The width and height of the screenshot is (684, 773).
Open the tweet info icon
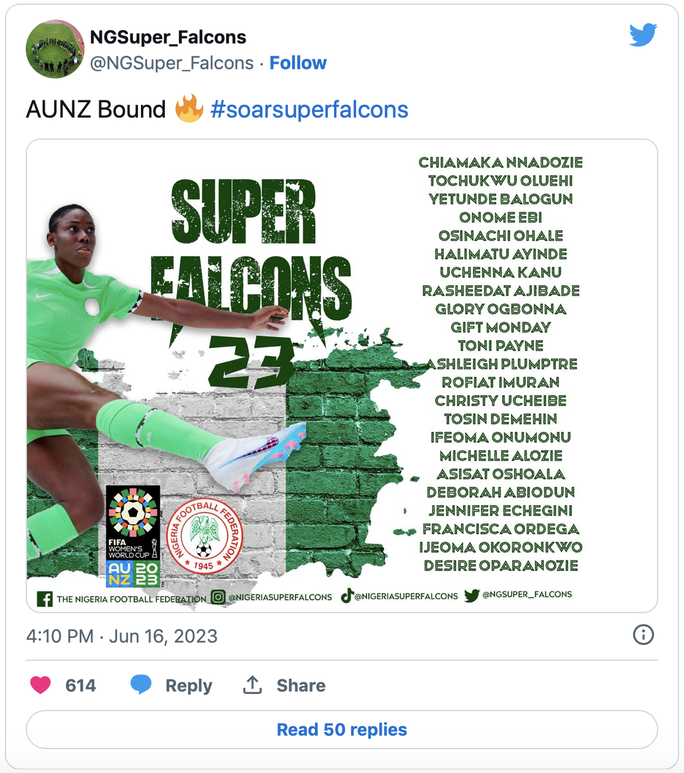point(644,635)
